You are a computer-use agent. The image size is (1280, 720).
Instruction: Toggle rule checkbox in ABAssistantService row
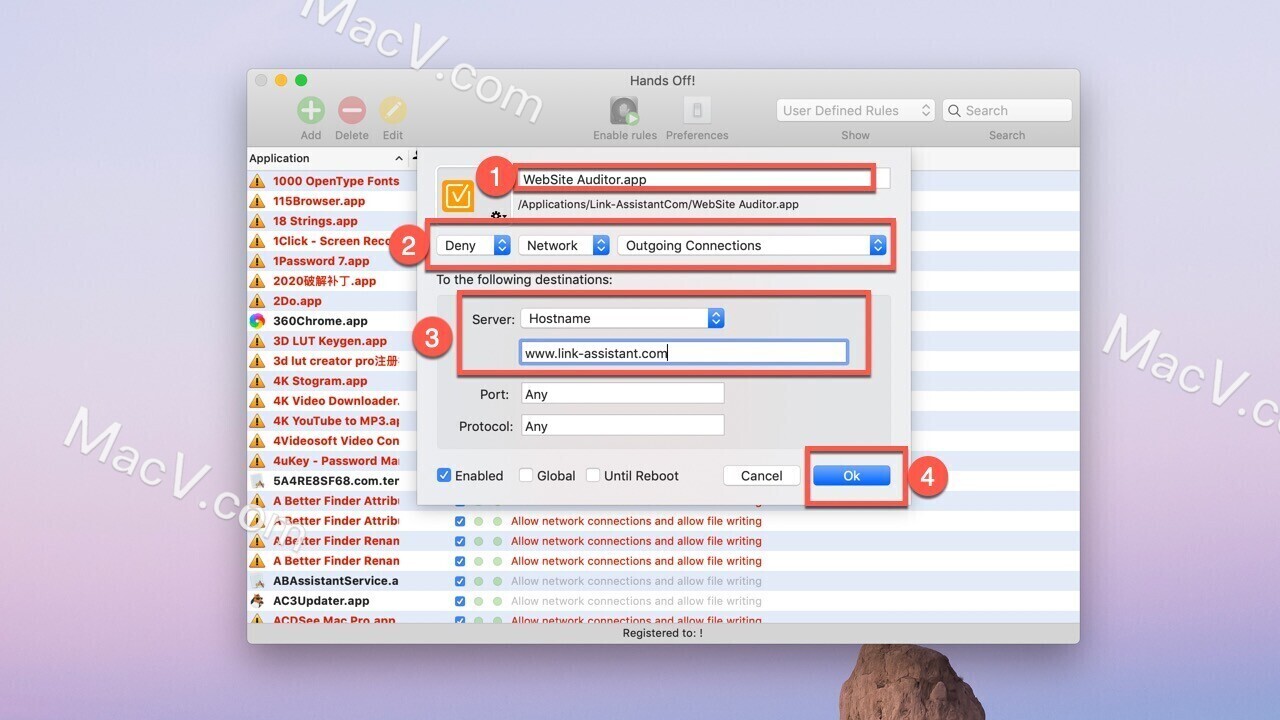[460, 581]
